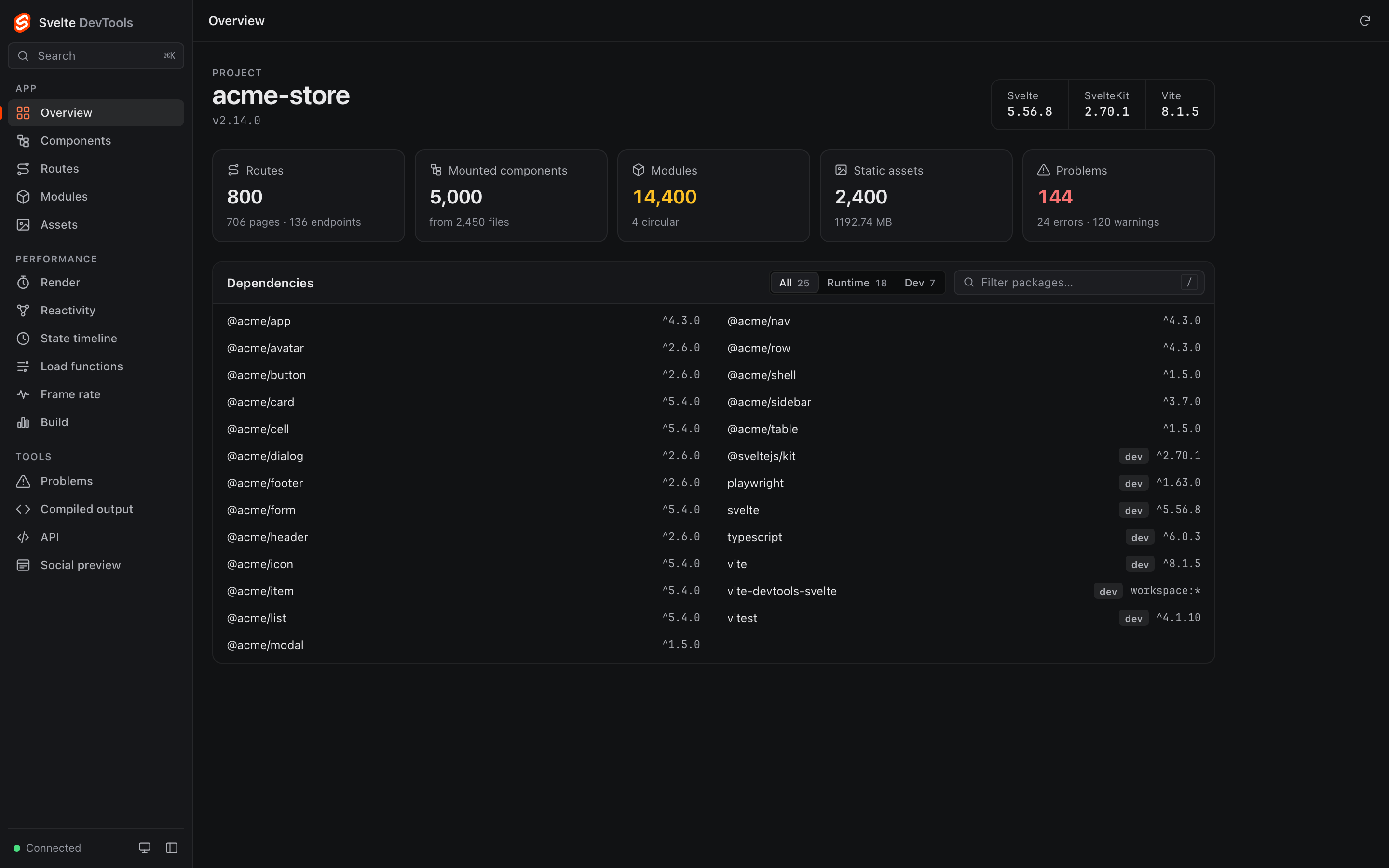Image resolution: width=1389 pixels, height=868 pixels.
Task: Click State timeline clock icon
Action: point(23,338)
